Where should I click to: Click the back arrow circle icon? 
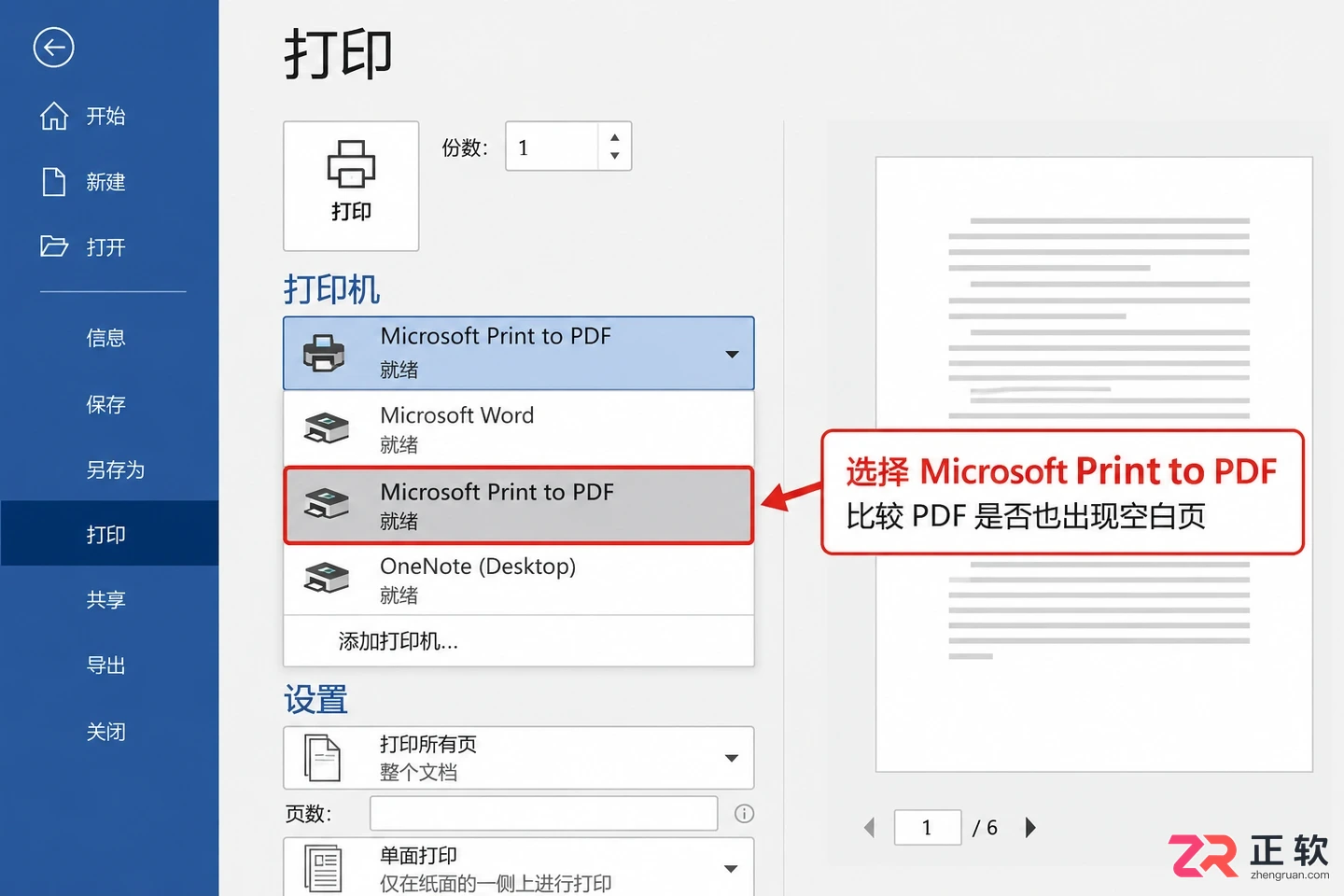(53, 47)
